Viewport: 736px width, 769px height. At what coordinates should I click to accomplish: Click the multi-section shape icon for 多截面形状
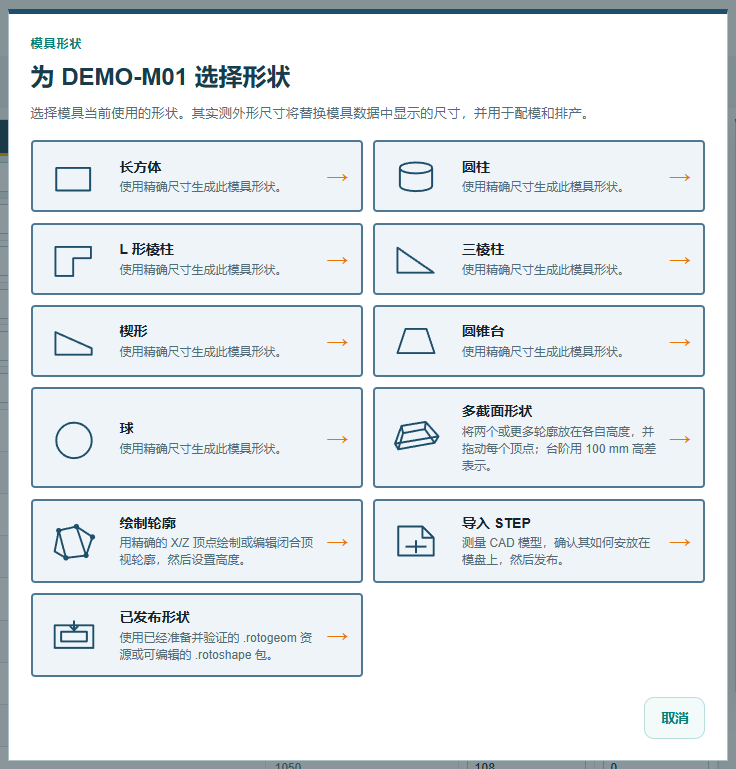coord(416,435)
